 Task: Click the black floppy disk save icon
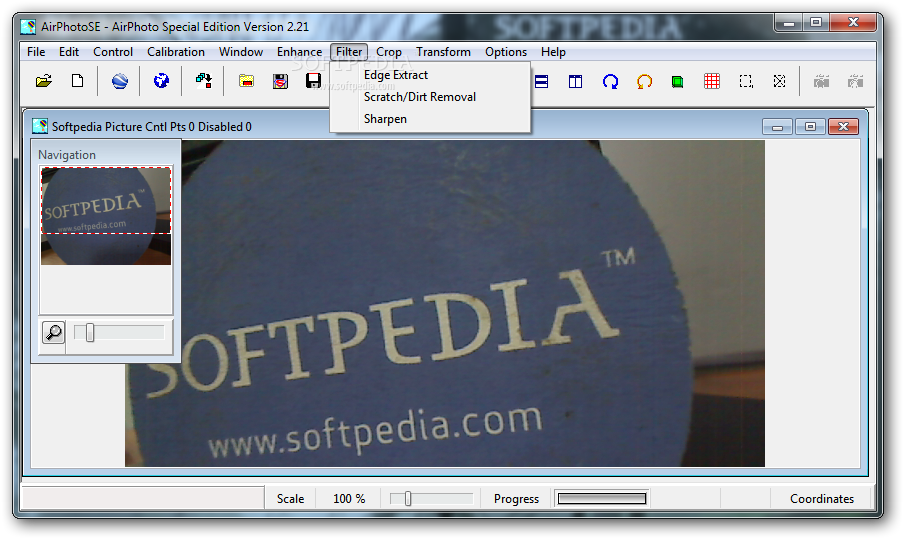coord(313,81)
